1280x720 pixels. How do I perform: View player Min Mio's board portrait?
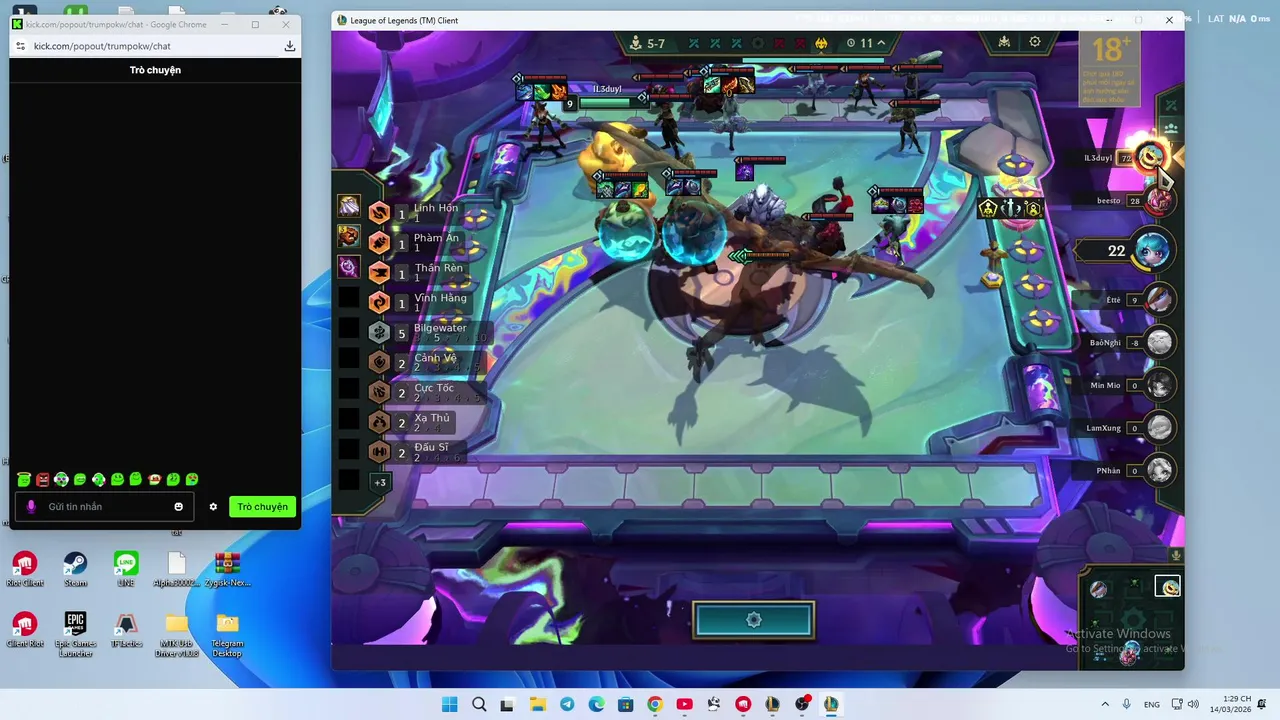point(1160,384)
